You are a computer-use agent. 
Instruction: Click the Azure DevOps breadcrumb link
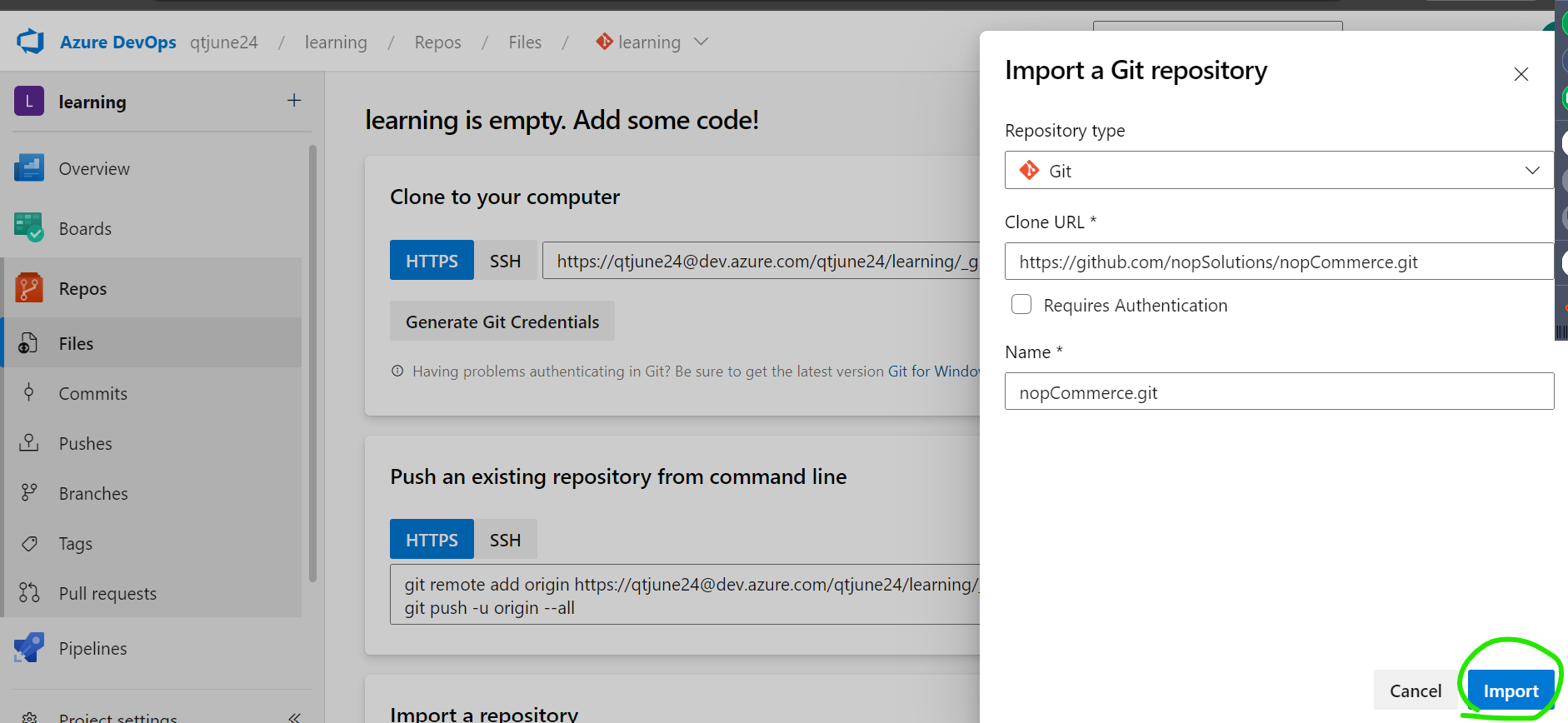coord(117,42)
